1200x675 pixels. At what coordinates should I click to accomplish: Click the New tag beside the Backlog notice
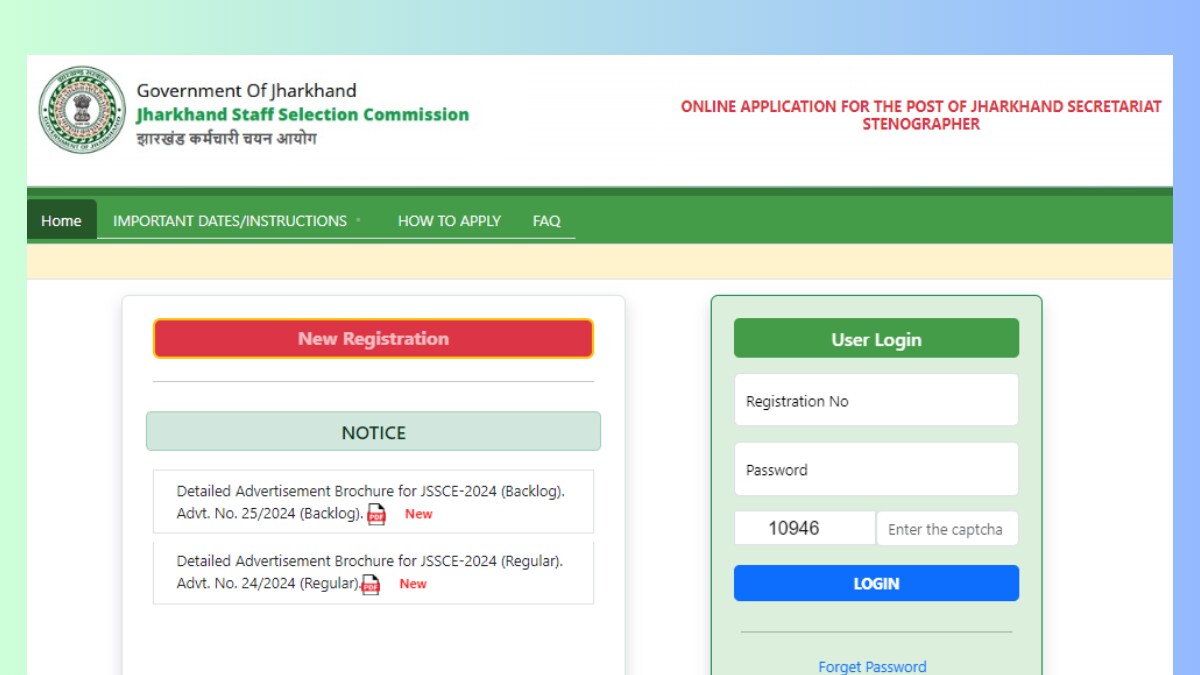pos(418,514)
